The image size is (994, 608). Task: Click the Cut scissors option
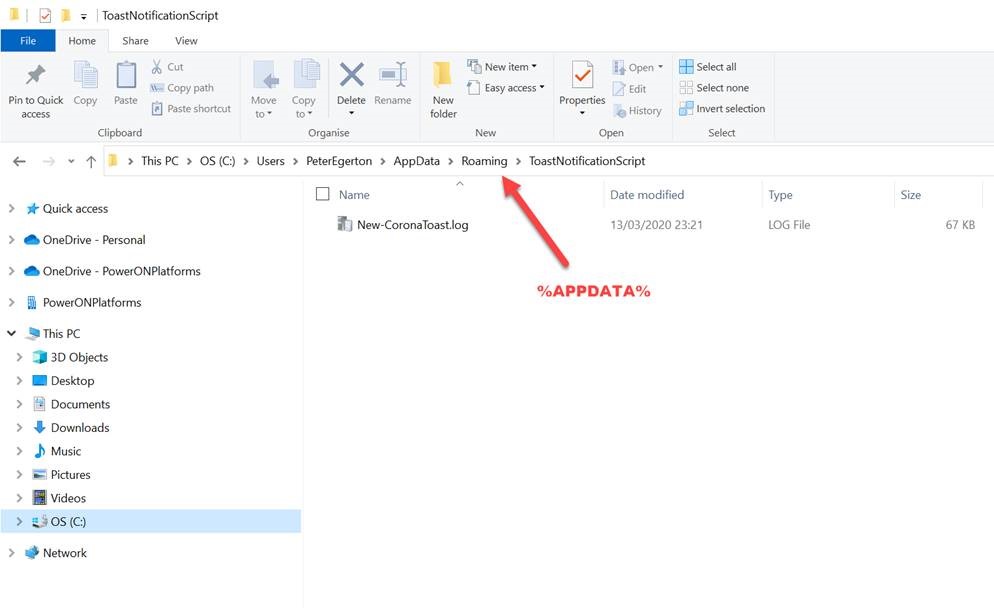click(x=167, y=67)
